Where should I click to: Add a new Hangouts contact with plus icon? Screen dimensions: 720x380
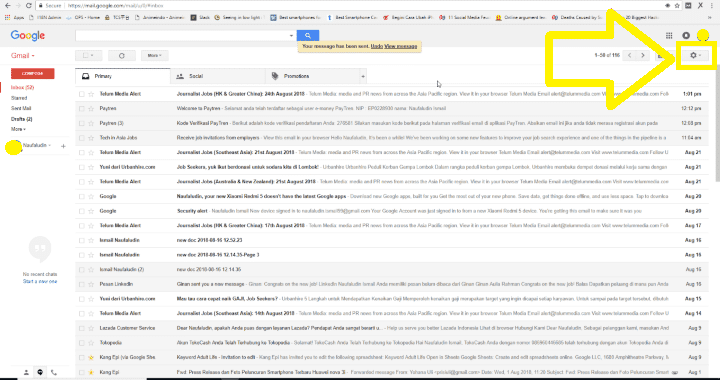pyautogui.click(x=63, y=146)
